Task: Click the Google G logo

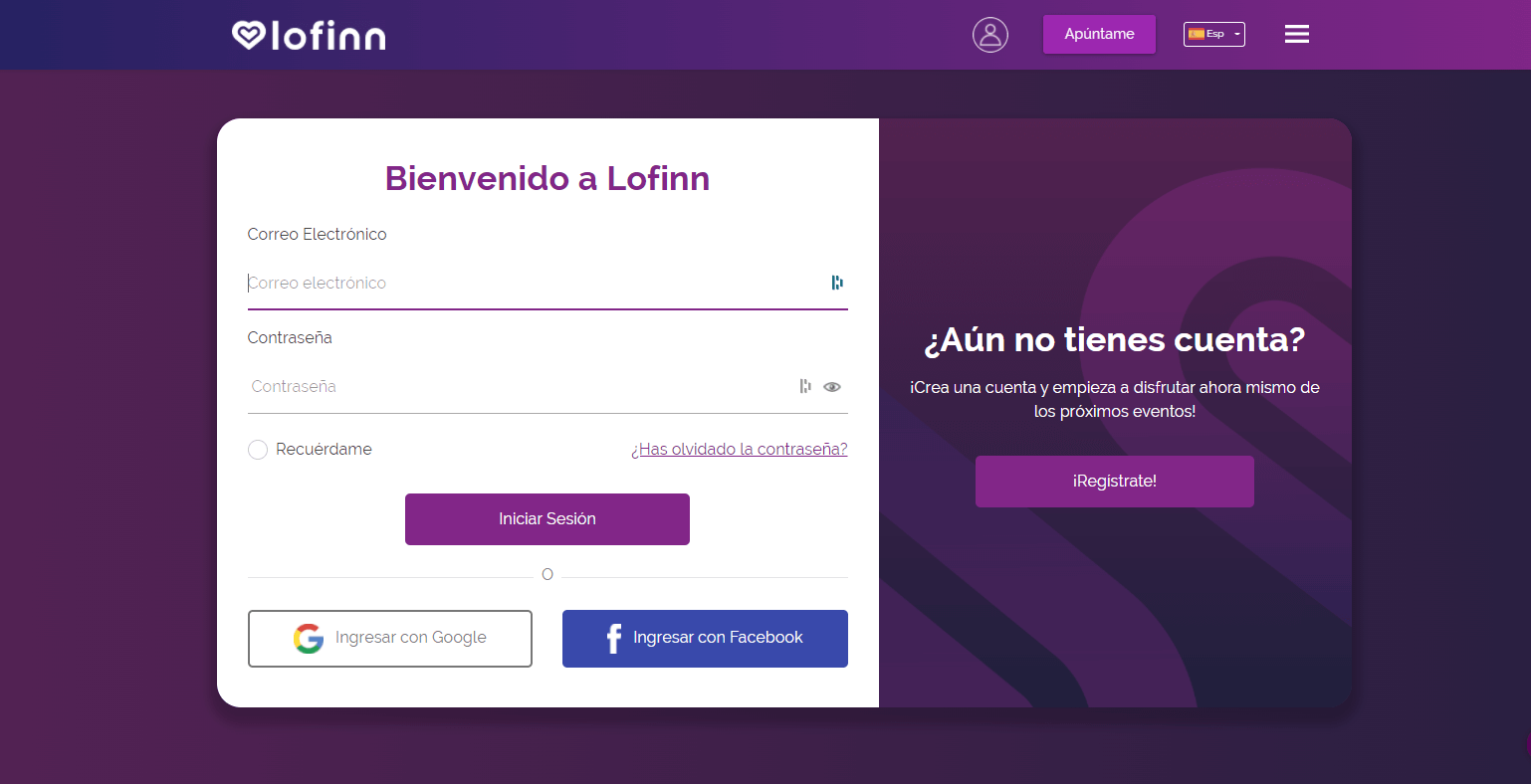Action: 309,639
